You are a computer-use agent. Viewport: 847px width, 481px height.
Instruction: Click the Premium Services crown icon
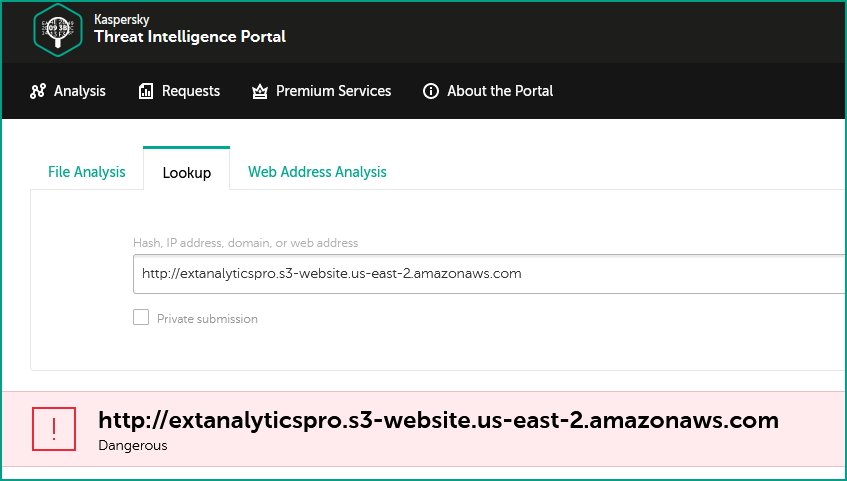coord(260,91)
